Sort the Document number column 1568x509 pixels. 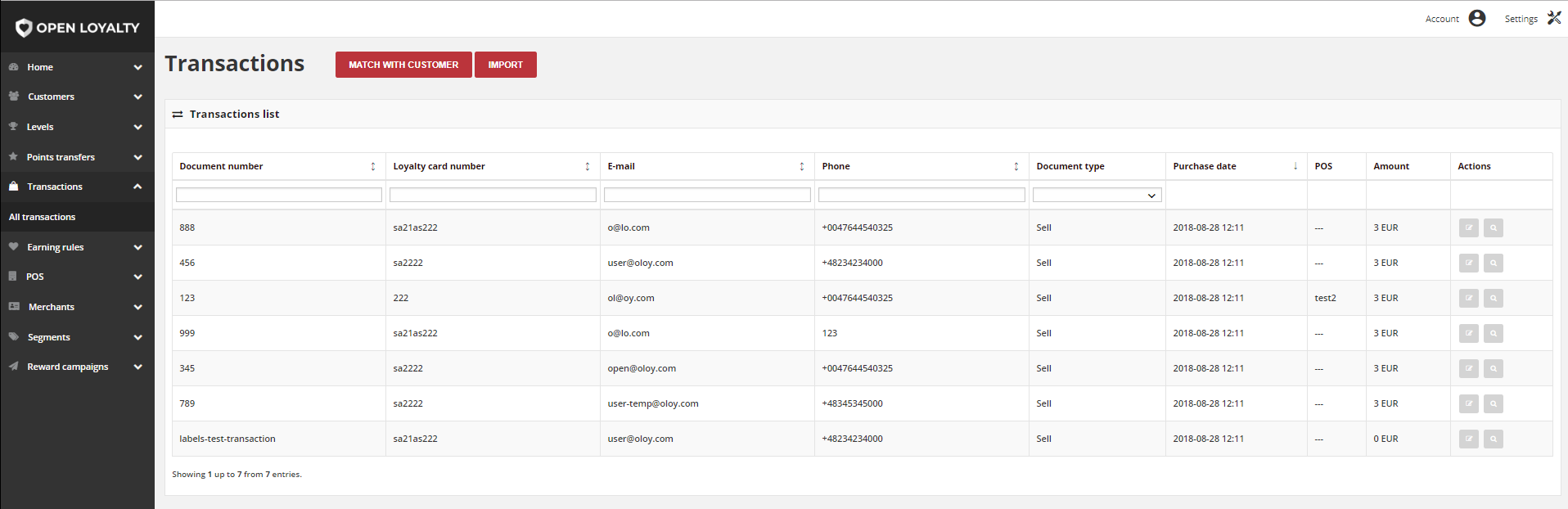373,166
